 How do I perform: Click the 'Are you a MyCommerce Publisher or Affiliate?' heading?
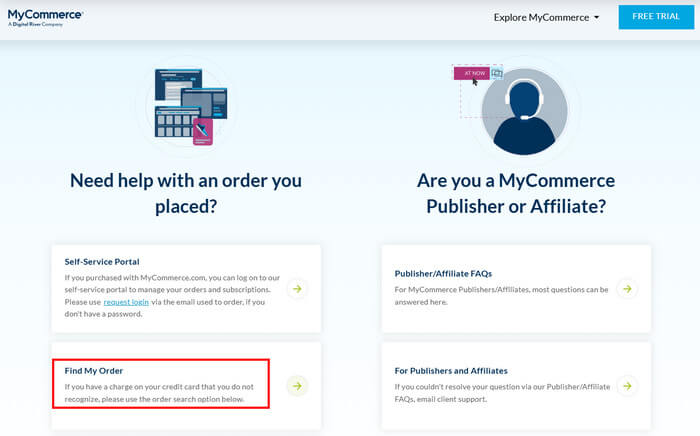coord(516,193)
